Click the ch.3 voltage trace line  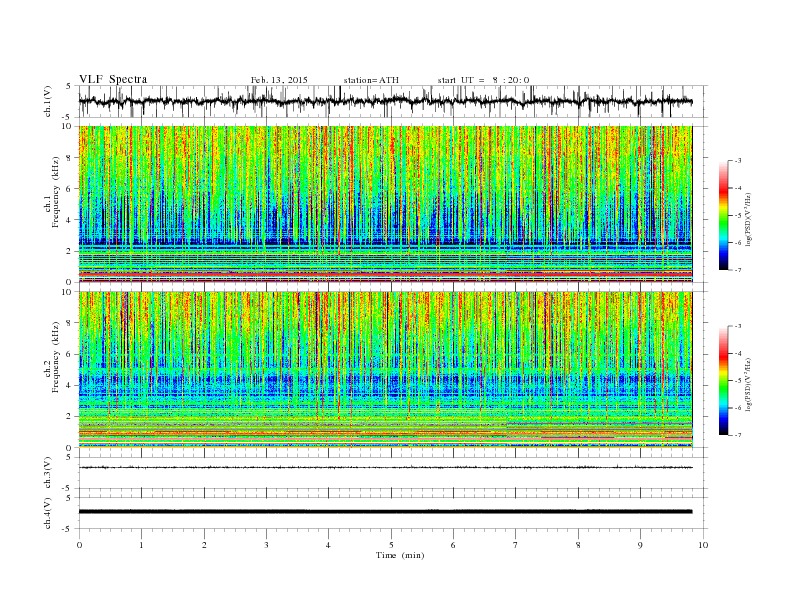pos(385,468)
